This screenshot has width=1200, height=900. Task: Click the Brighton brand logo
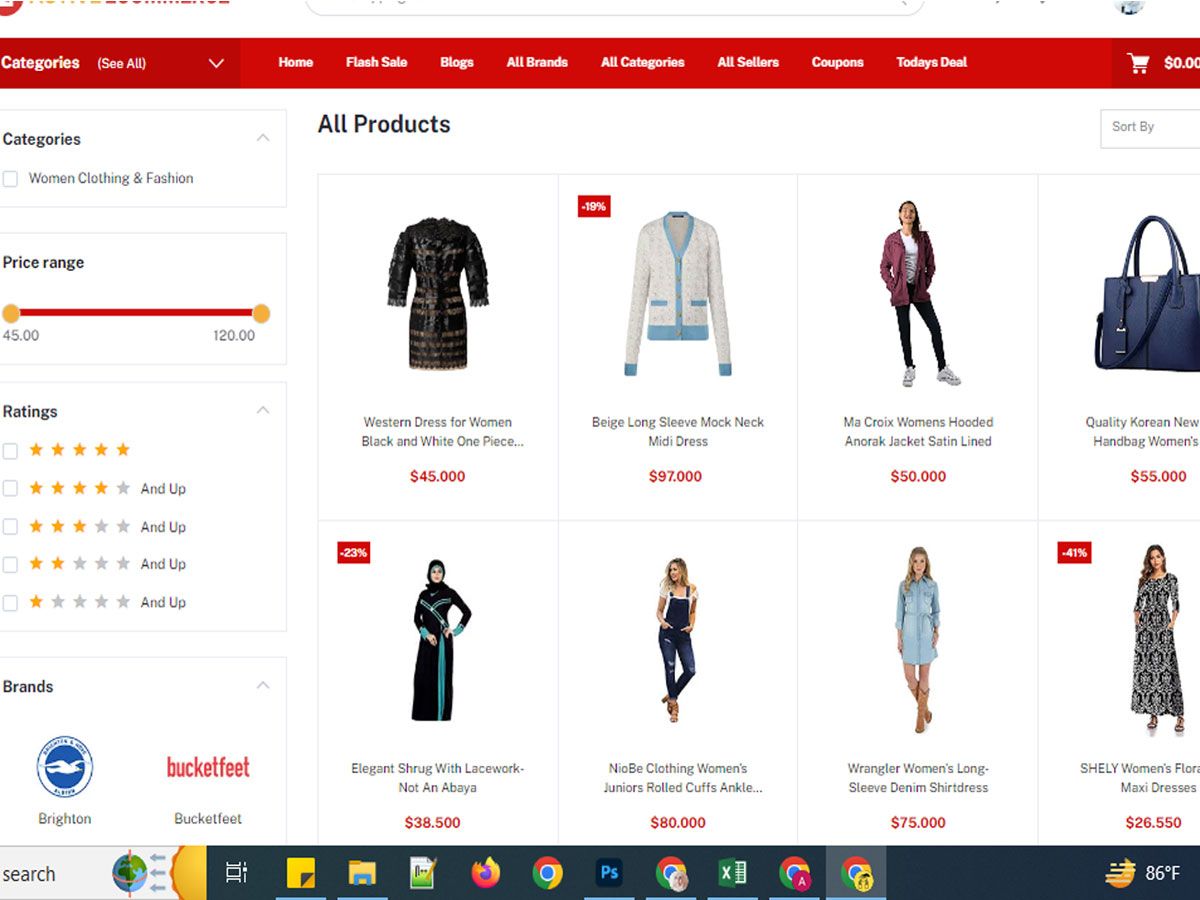pos(65,767)
